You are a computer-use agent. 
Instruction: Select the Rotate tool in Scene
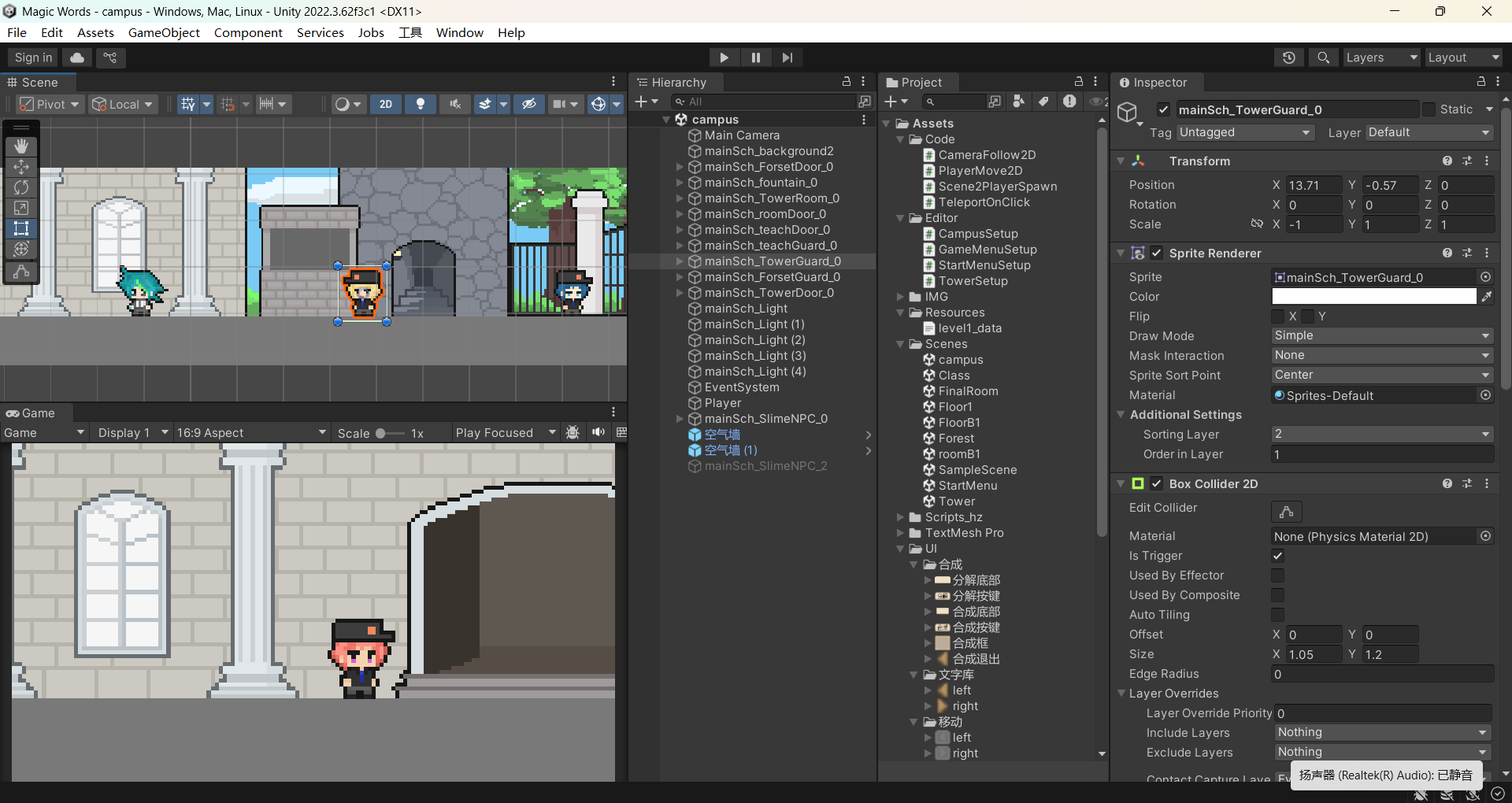point(21,187)
